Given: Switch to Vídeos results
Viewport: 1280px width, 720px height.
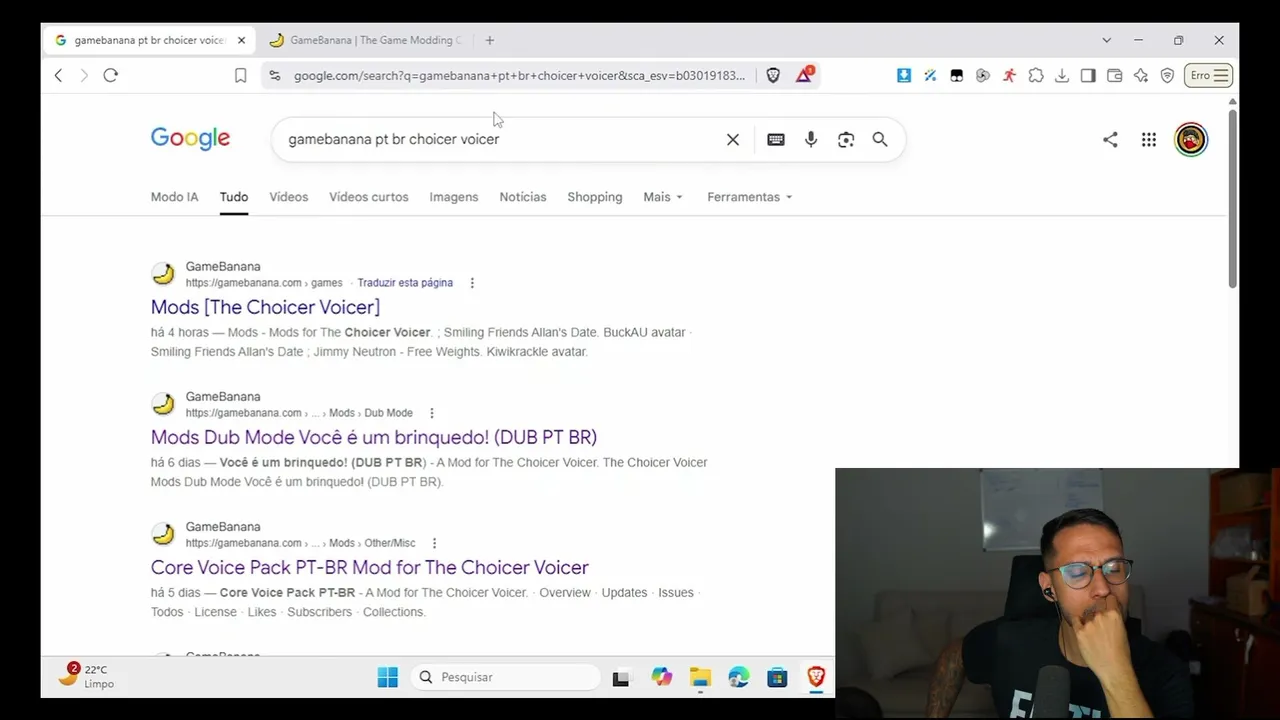Looking at the screenshot, I should 289,197.
